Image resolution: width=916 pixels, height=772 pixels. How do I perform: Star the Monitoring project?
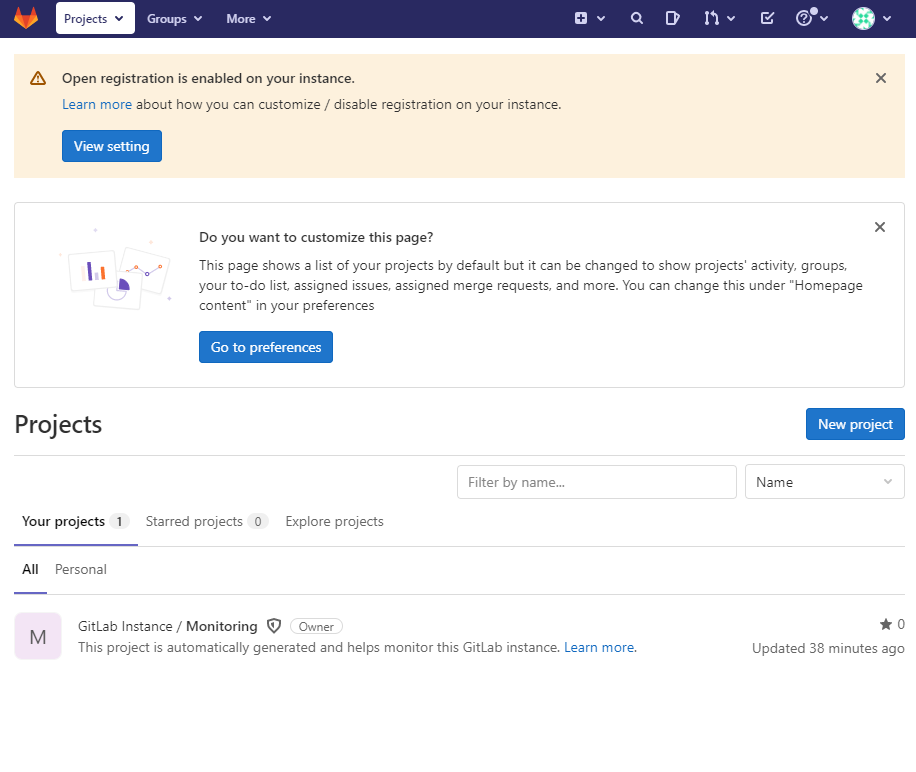(x=884, y=623)
